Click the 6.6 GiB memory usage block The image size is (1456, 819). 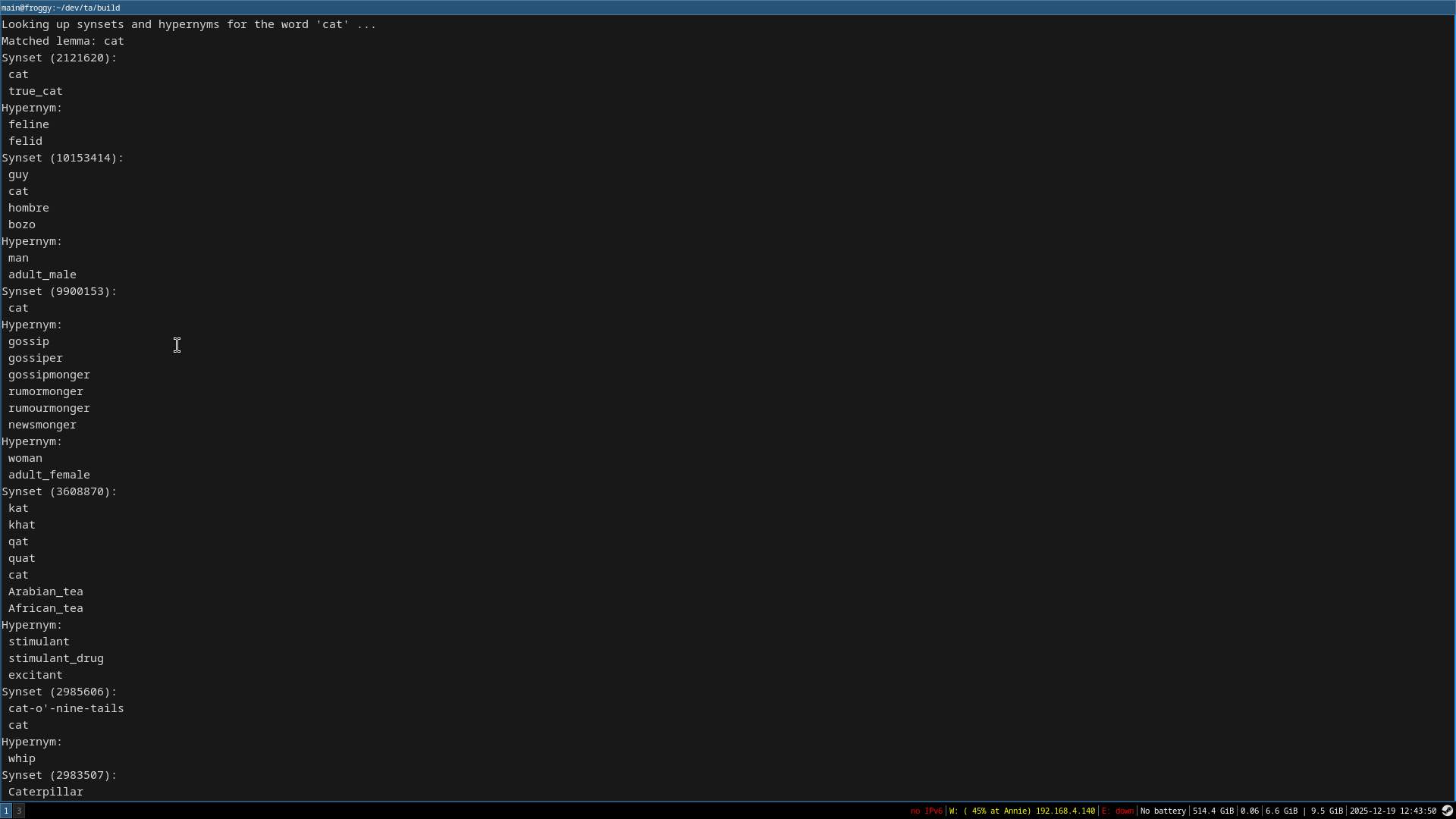(x=1281, y=811)
